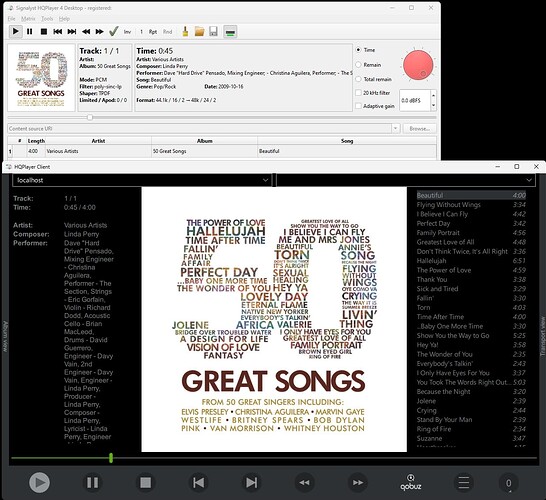The width and height of the screenshot is (546, 500).
Task: Toggle the Adaptive gain checkbox
Action: tap(358, 106)
